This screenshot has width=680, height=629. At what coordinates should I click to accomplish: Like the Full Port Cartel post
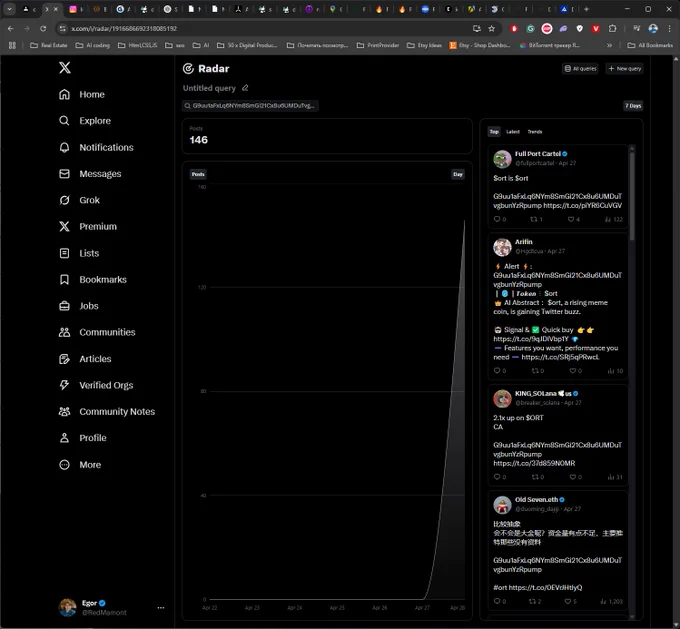click(x=574, y=219)
